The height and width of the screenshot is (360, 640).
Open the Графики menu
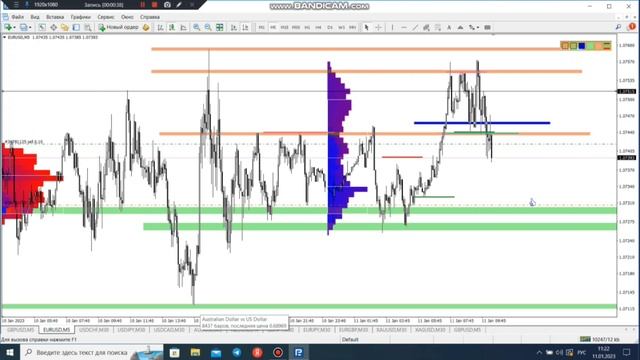(80, 17)
